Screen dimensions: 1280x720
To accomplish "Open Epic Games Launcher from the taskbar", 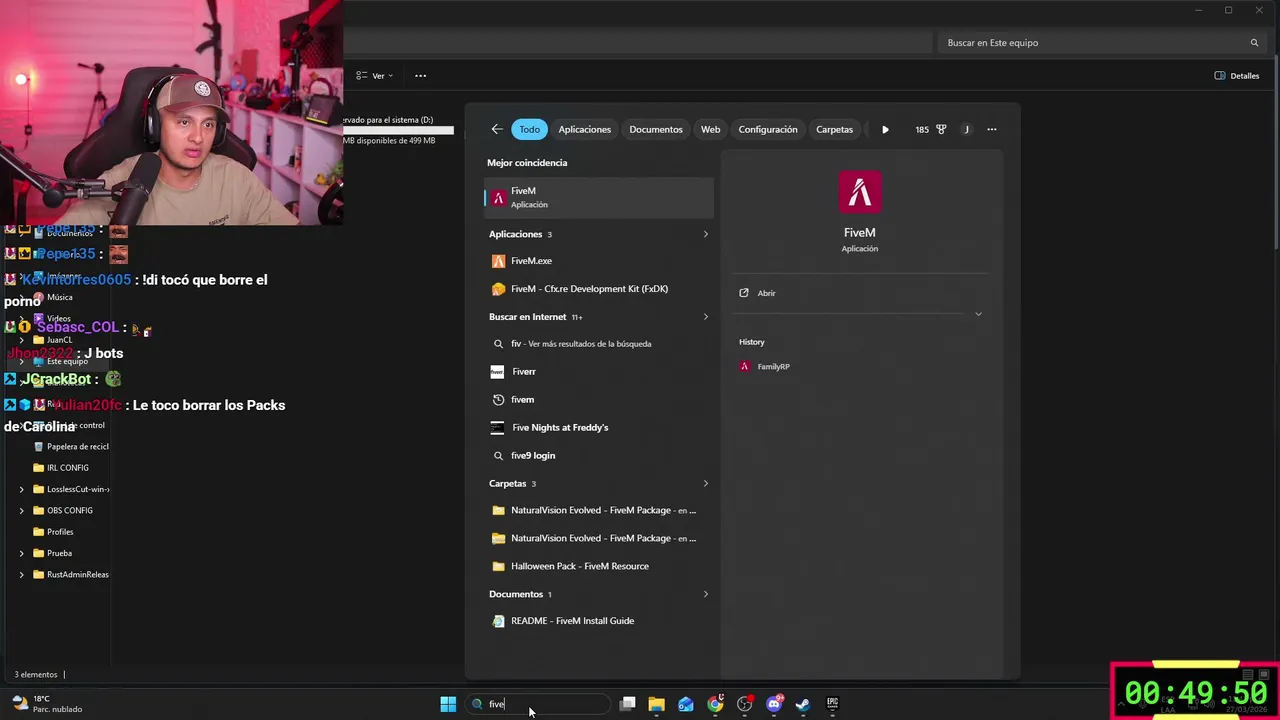I will coord(832,704).
